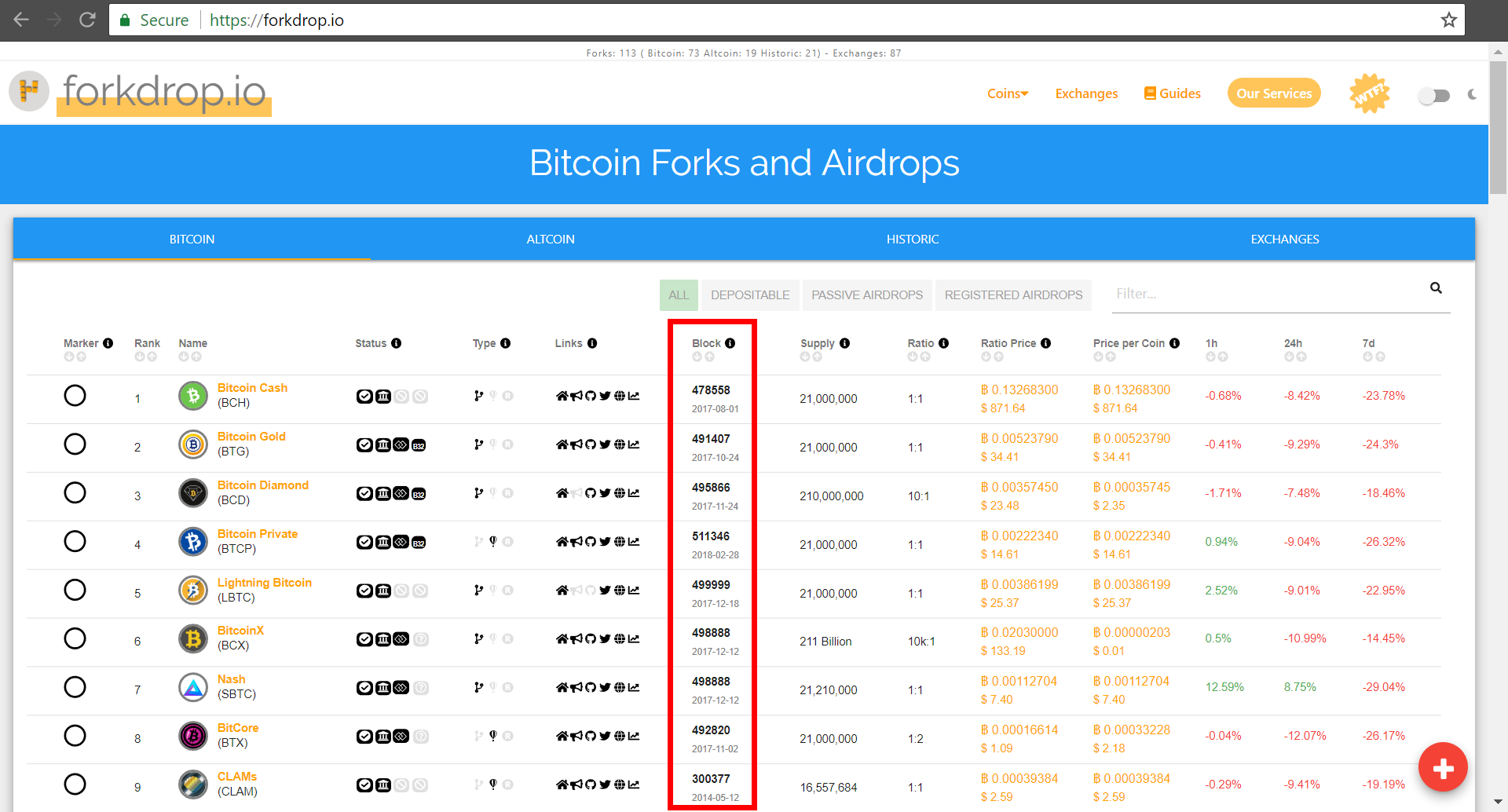The width and height of the screenshot is (1508, 812).
Task: Click Bitcoin Cash exchange-listed bank status icon
Action: 383,397
